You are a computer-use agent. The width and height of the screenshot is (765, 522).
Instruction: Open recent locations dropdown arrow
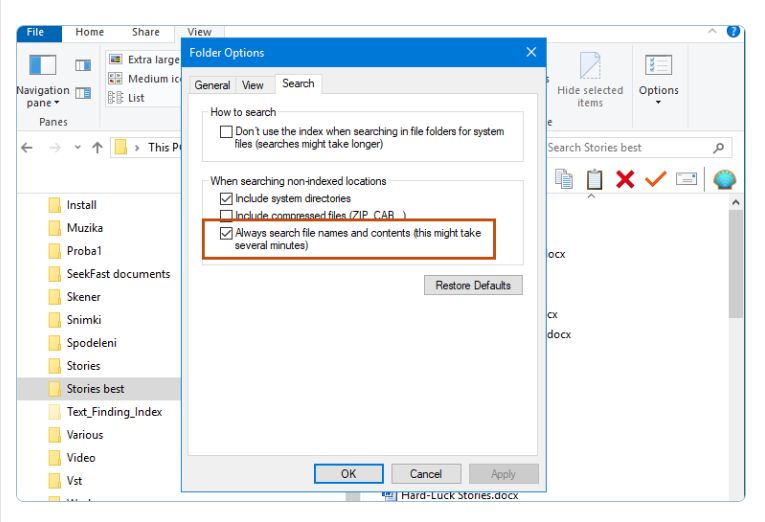click(77, 148)
